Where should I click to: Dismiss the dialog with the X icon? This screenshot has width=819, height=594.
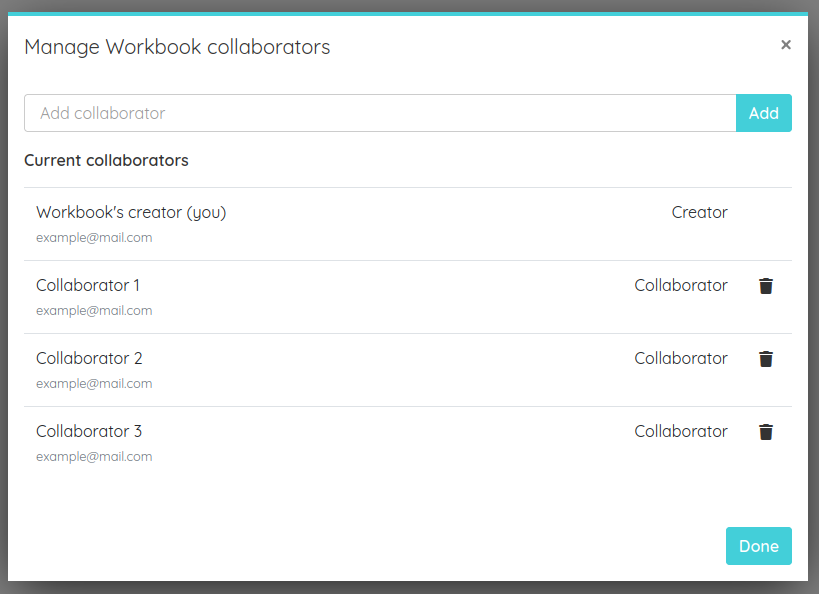point(786,44)
